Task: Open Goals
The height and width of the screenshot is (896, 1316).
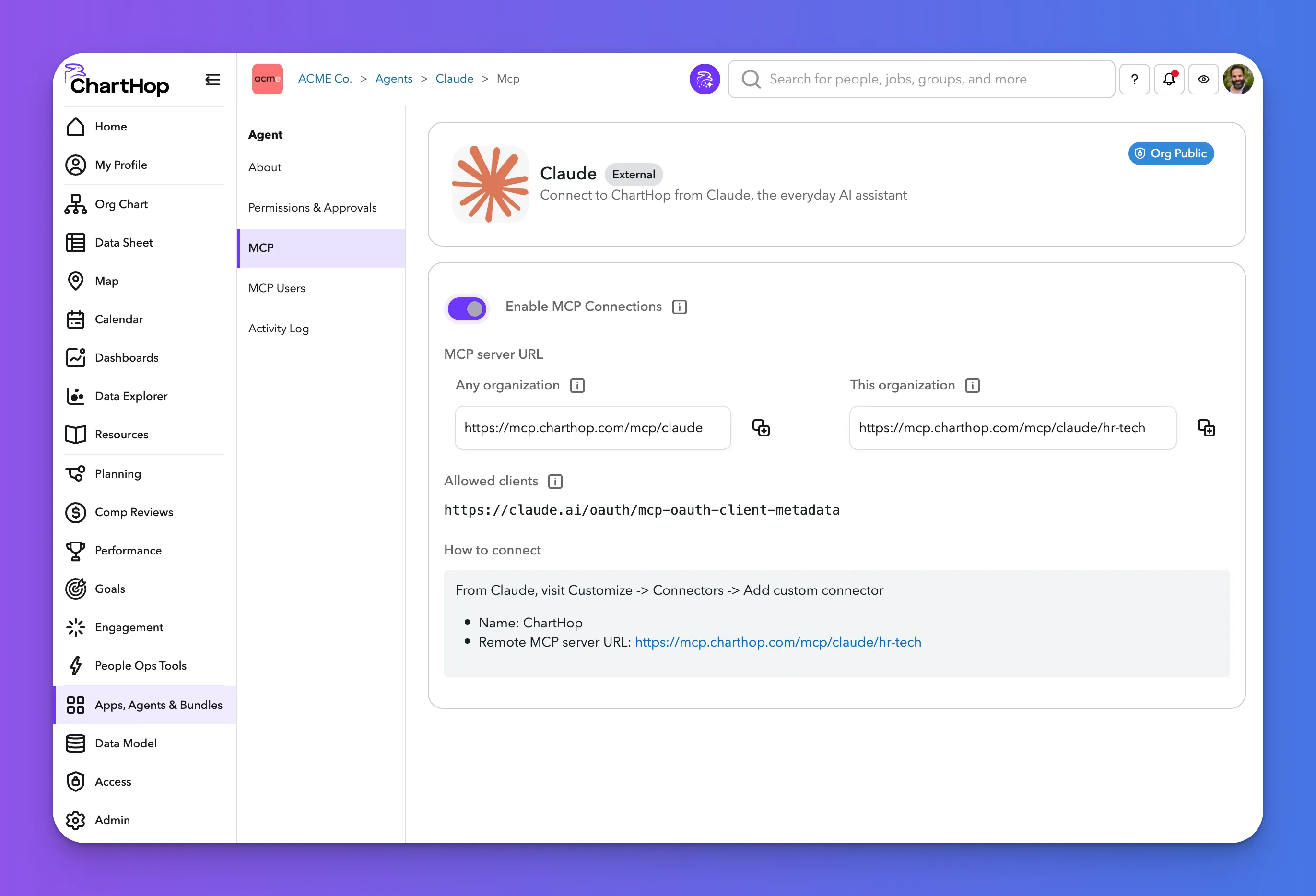Action: coord(144,589)
